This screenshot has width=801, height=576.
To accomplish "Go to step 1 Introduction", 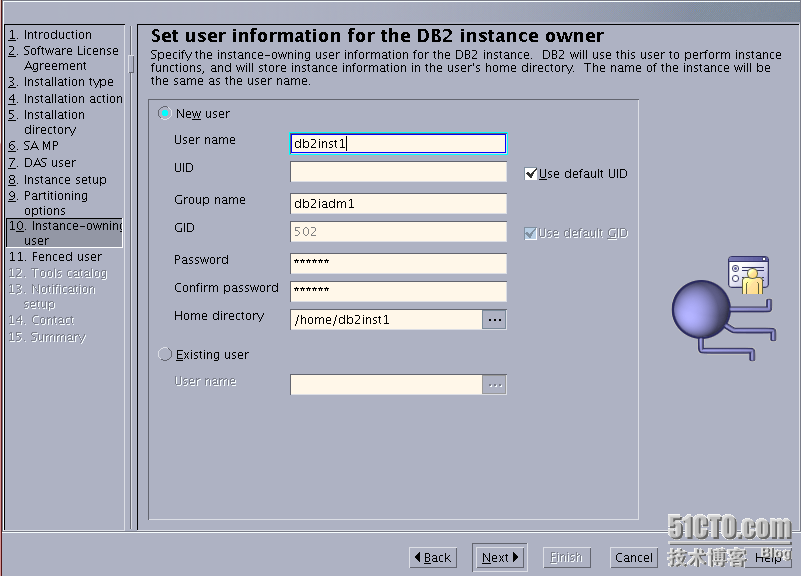I will click(x=50, y=35).
